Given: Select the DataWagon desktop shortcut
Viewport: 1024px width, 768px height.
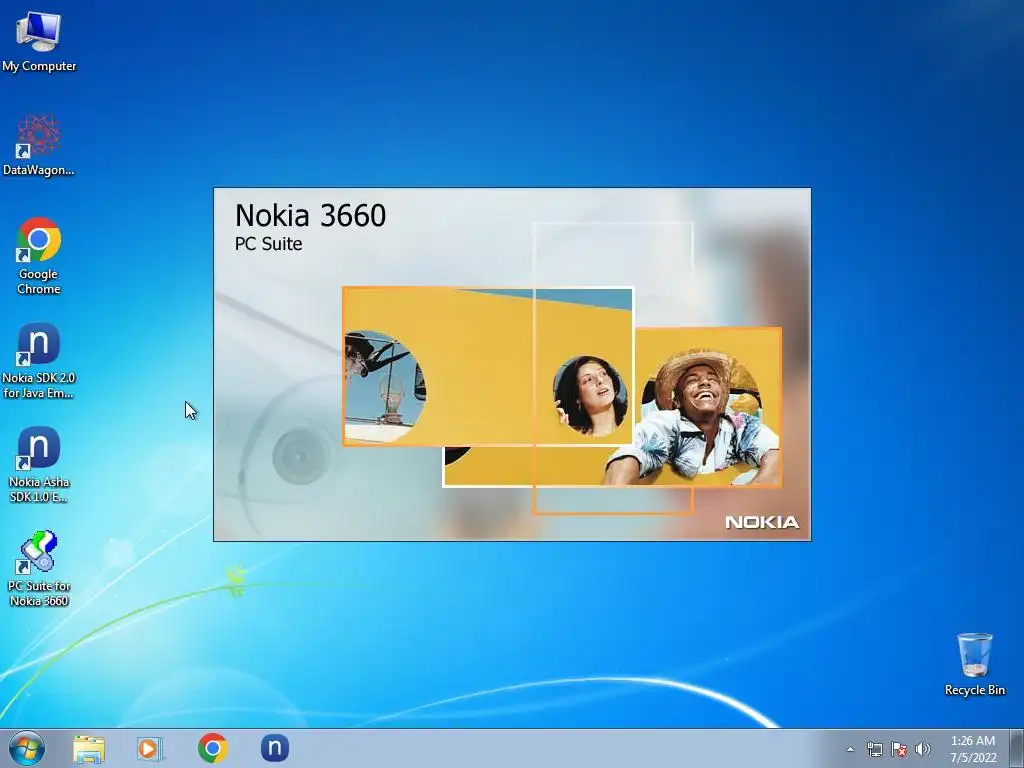Looking at the screenshot, I should [x=39, y=145].
